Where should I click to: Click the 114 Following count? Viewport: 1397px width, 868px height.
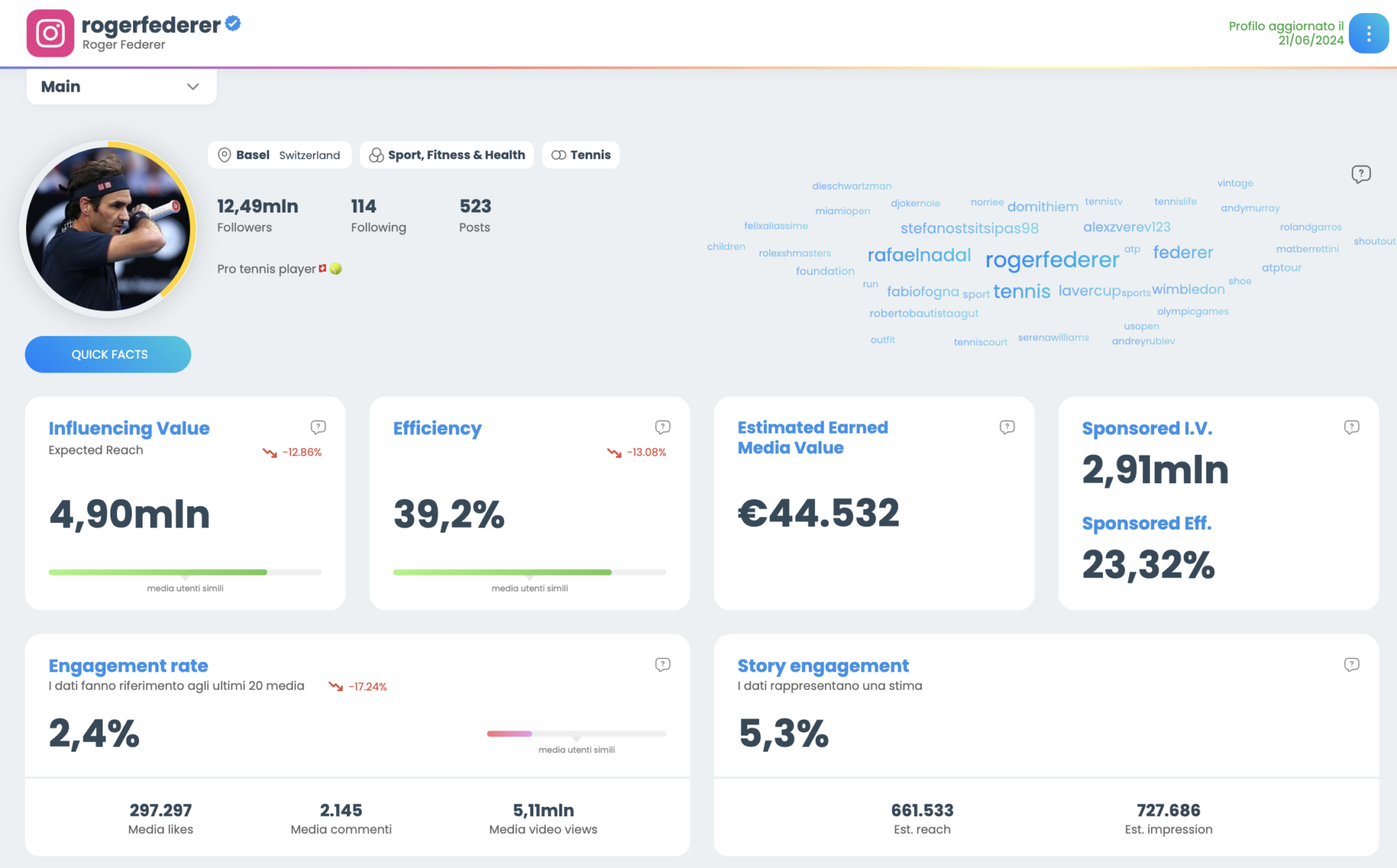click(378, 215)
